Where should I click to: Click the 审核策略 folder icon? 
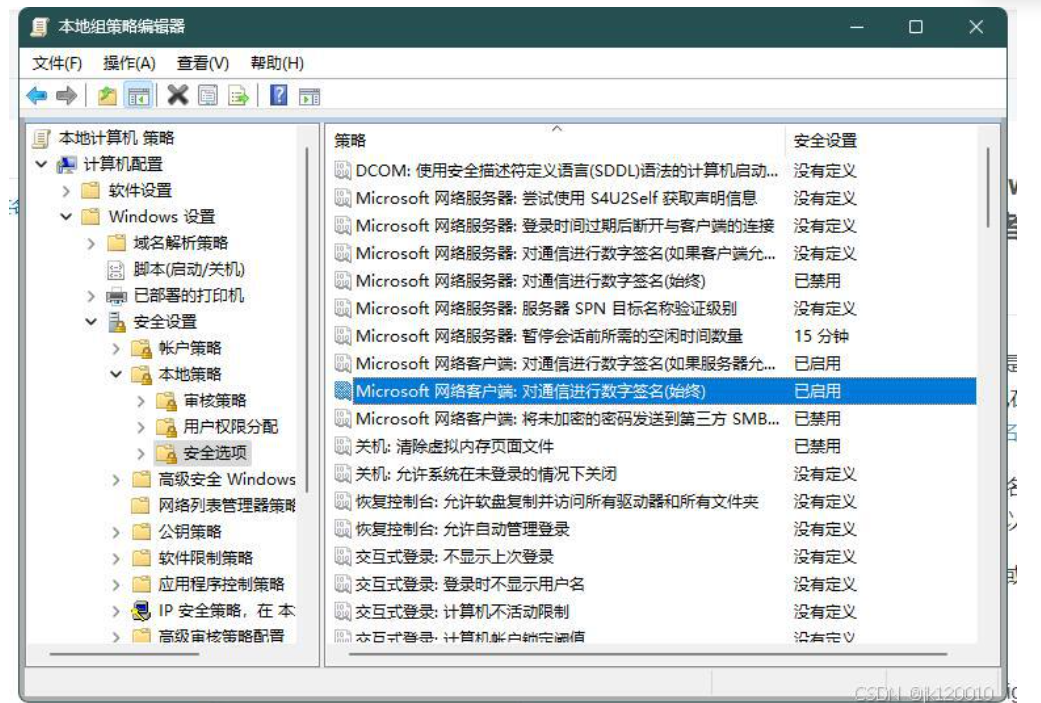[166, 400]
